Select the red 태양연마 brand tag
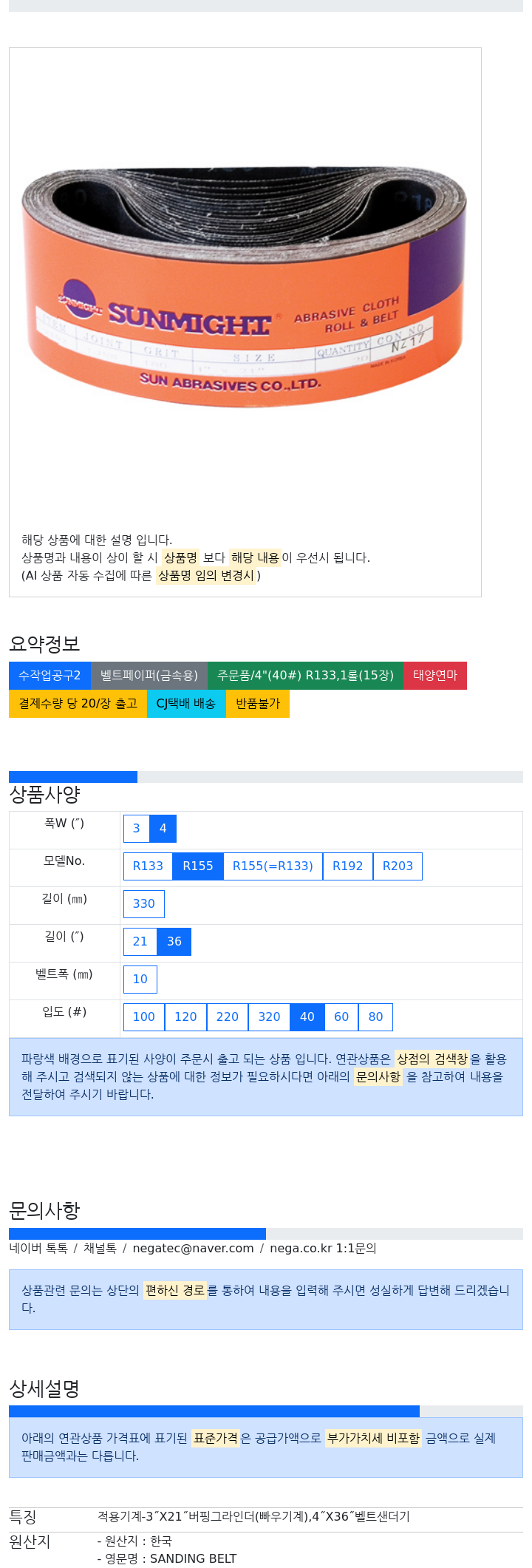Viewport: 532px width, 1568px height. [435, 676]
